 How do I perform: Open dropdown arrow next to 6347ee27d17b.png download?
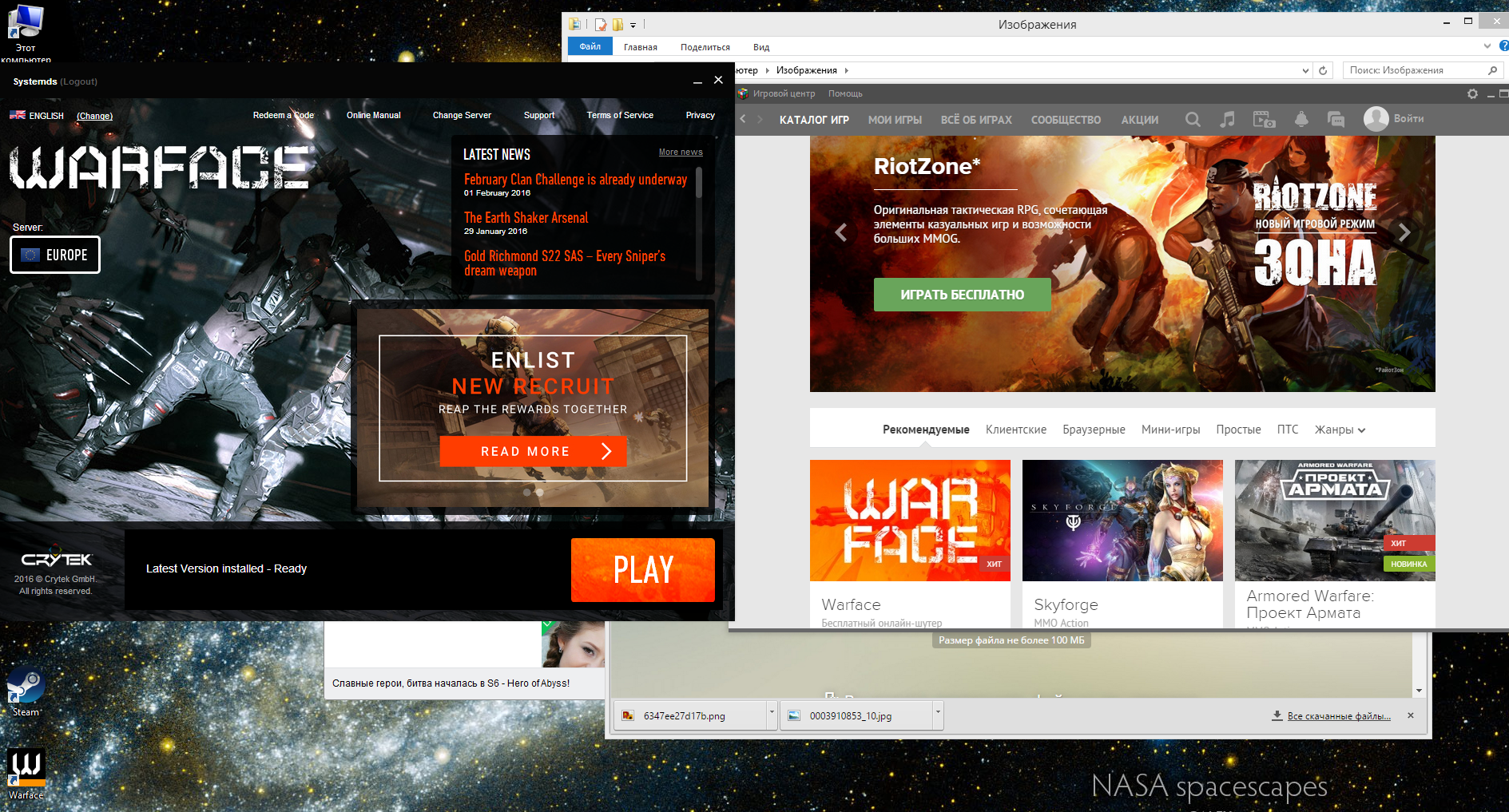[772, 711]
